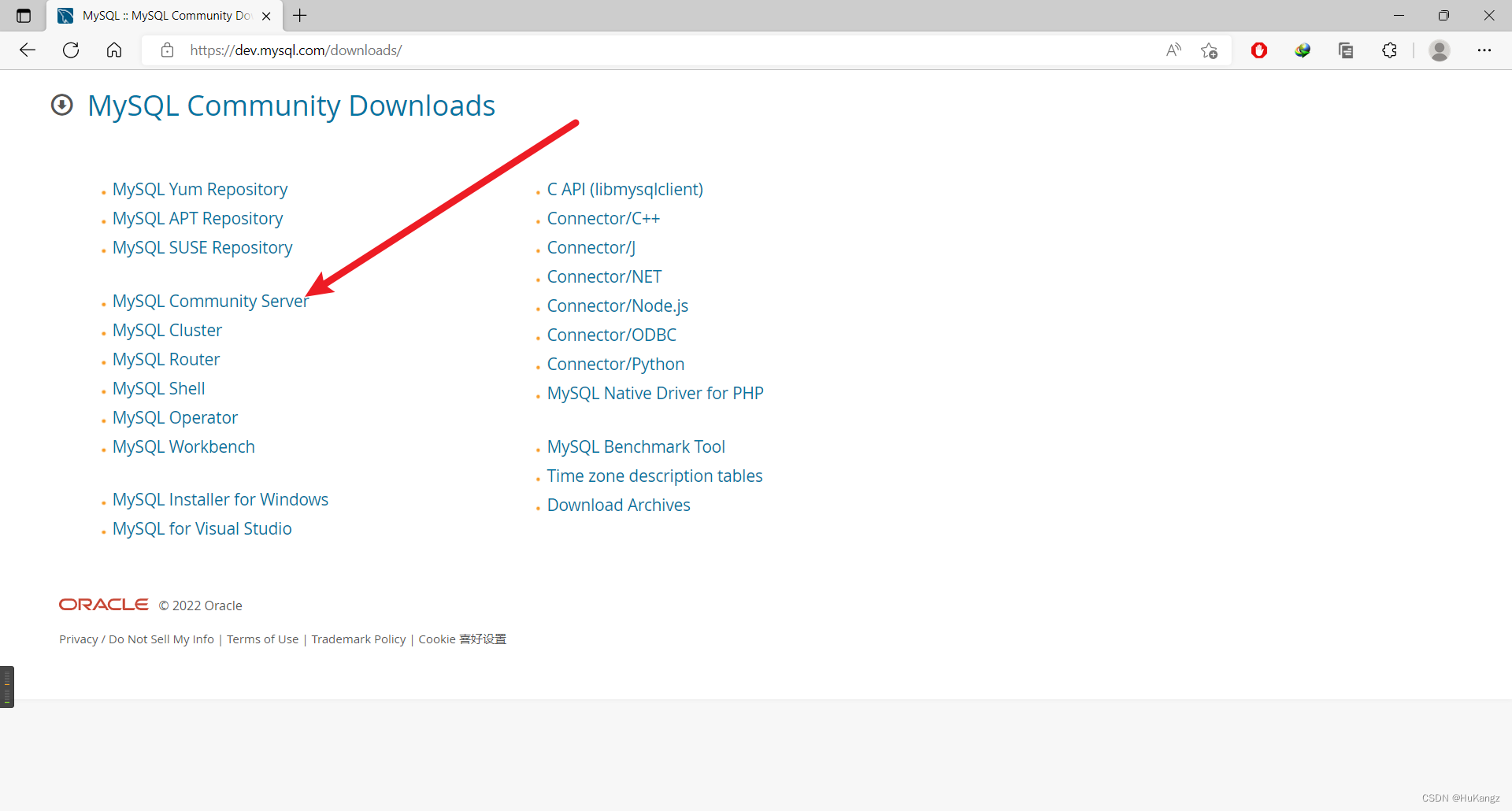Click the dark side widget at the left edge

(7, 687)
